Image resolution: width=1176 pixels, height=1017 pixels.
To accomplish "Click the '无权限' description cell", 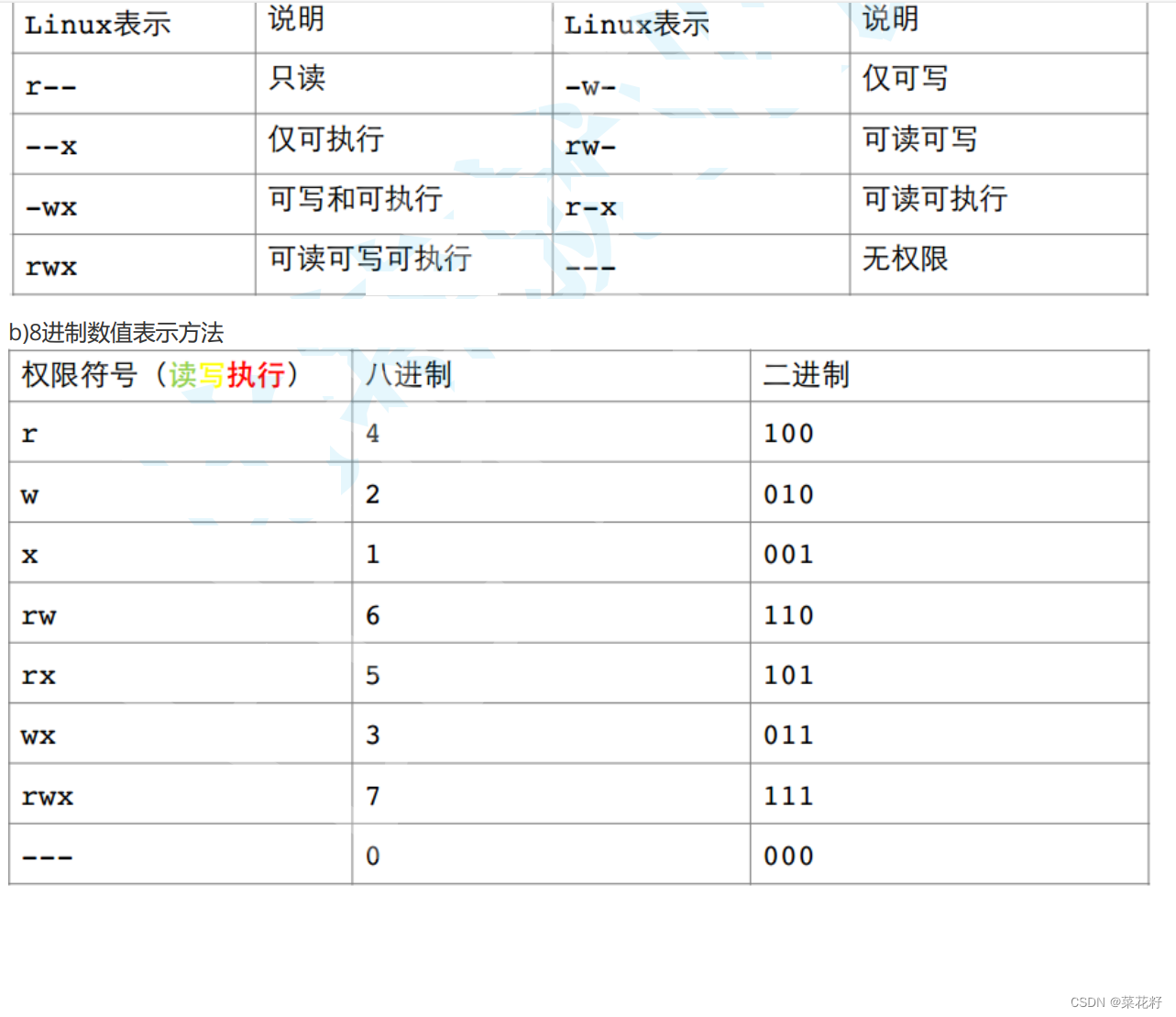I will pyautogui.click(x=999, y=265).
